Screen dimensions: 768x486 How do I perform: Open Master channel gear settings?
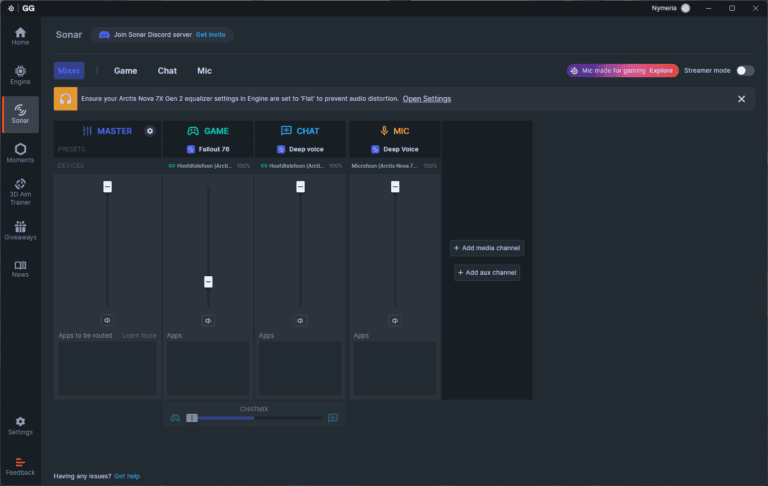(x=150, y=131)
